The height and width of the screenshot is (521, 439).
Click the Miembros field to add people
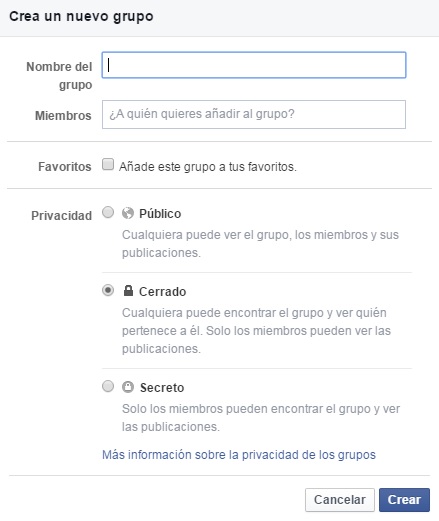coord(254,114)
